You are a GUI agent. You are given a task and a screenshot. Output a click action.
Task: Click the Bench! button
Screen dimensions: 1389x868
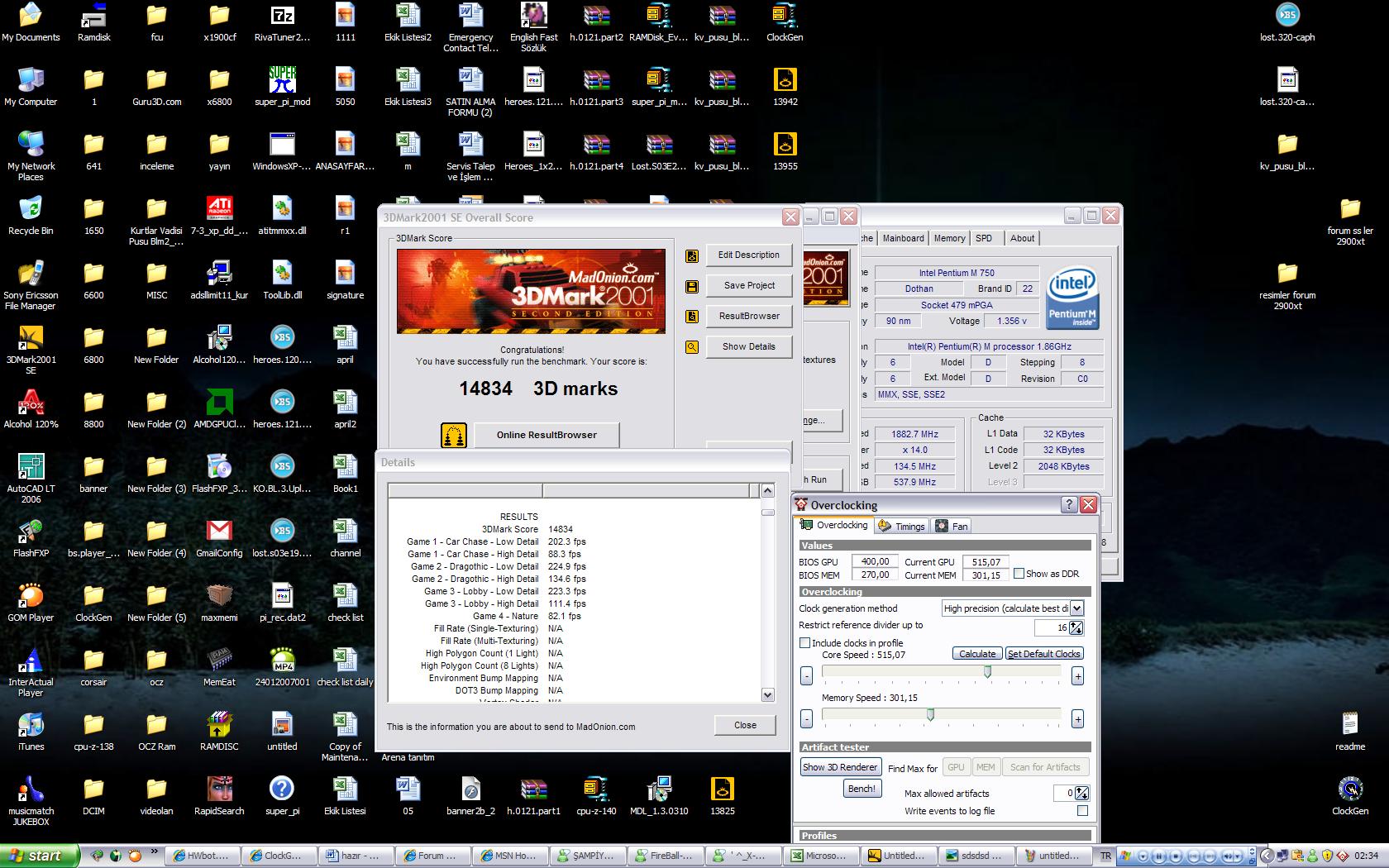click(x=861, y=789)
